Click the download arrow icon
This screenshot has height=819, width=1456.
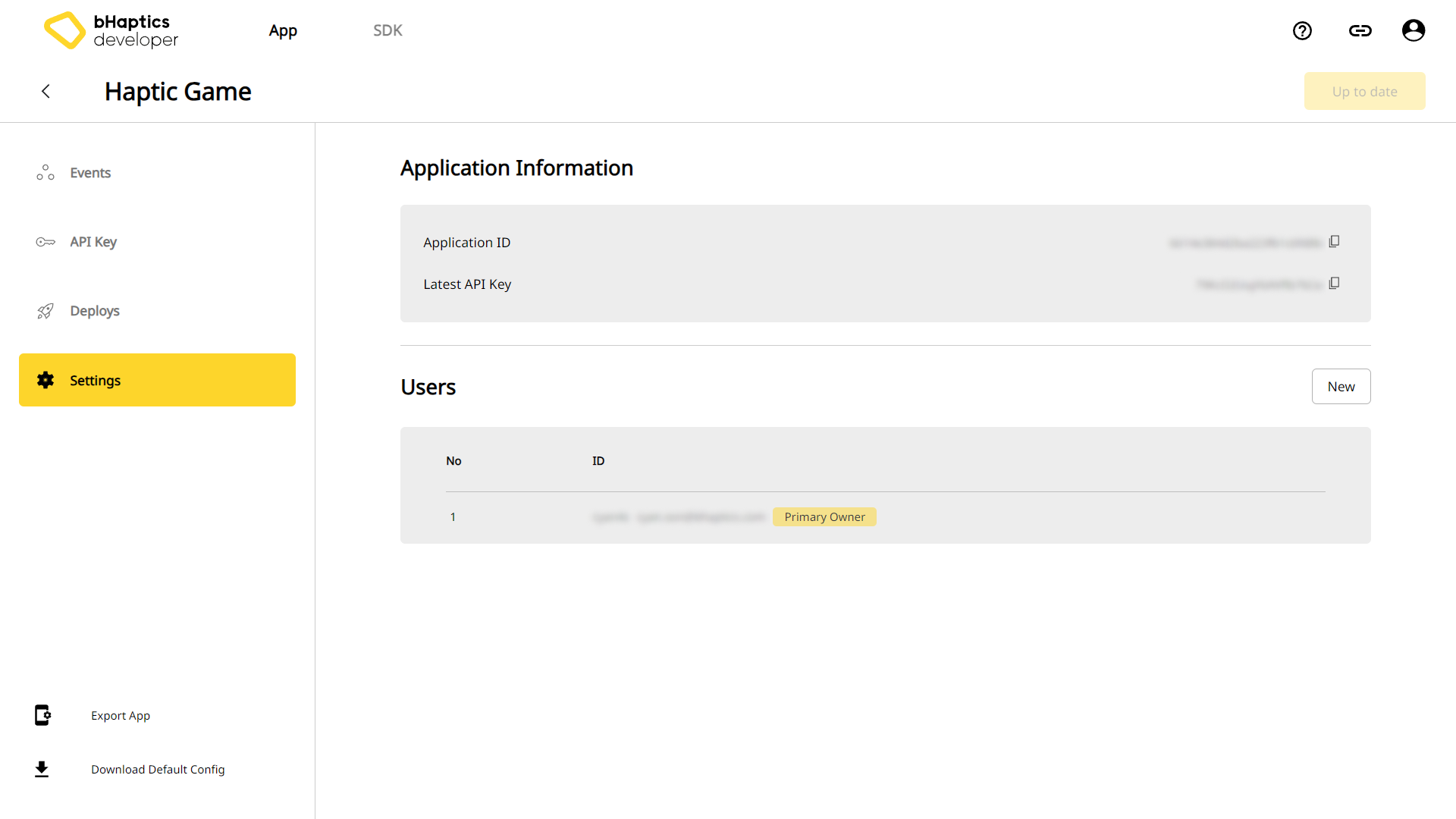point(42,769)
